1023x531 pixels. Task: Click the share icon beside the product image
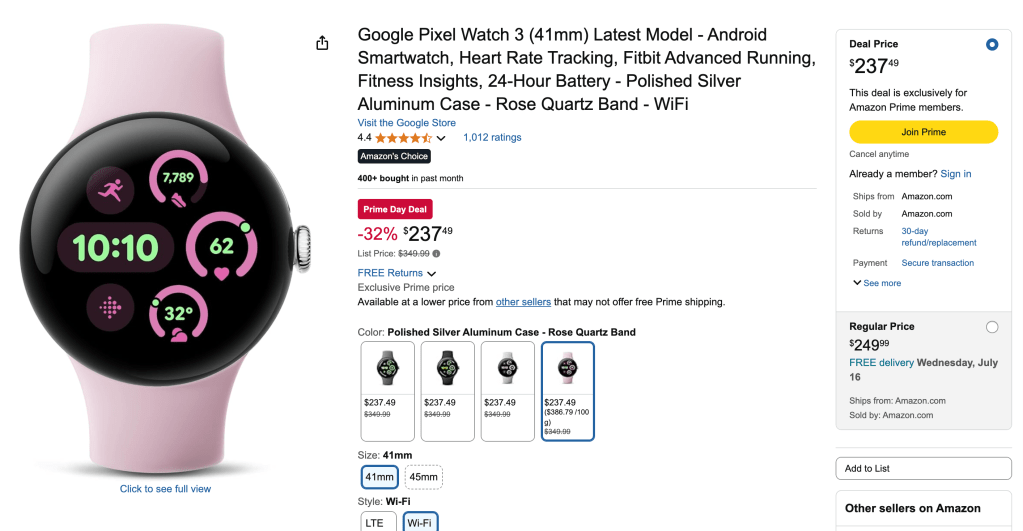(322, 43)
